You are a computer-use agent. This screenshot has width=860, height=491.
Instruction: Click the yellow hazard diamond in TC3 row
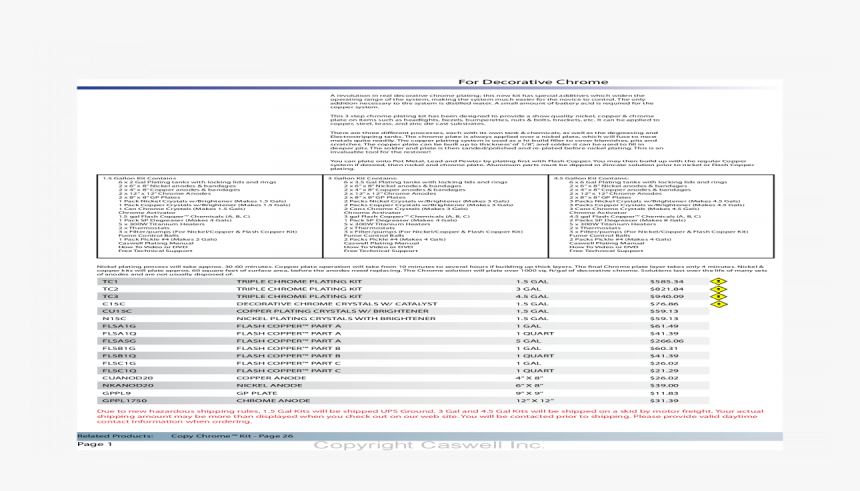[x=718, y=296]
